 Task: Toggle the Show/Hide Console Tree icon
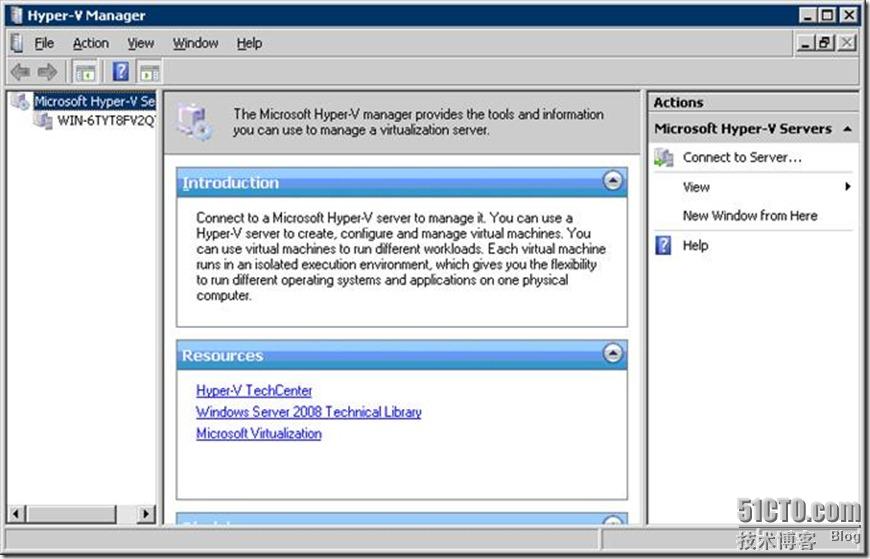[85, 72]
